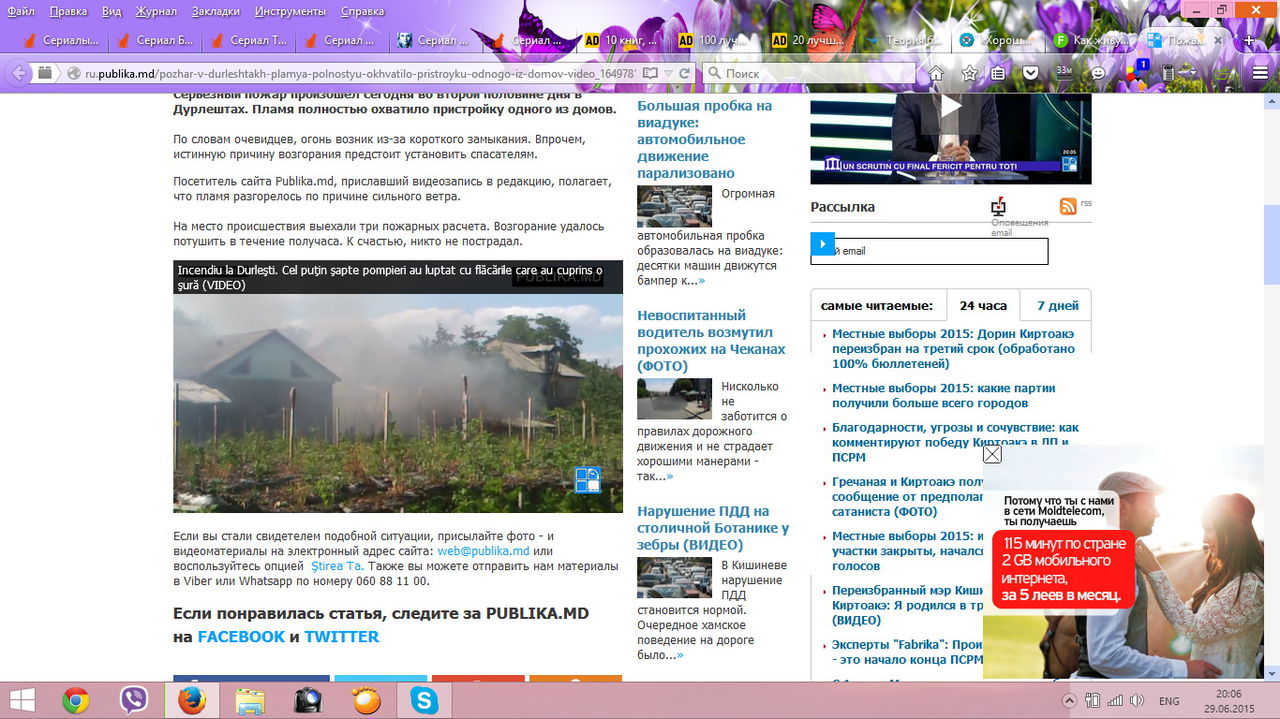
Task: Play the TV video at top right
Action: tap(950, 107)
